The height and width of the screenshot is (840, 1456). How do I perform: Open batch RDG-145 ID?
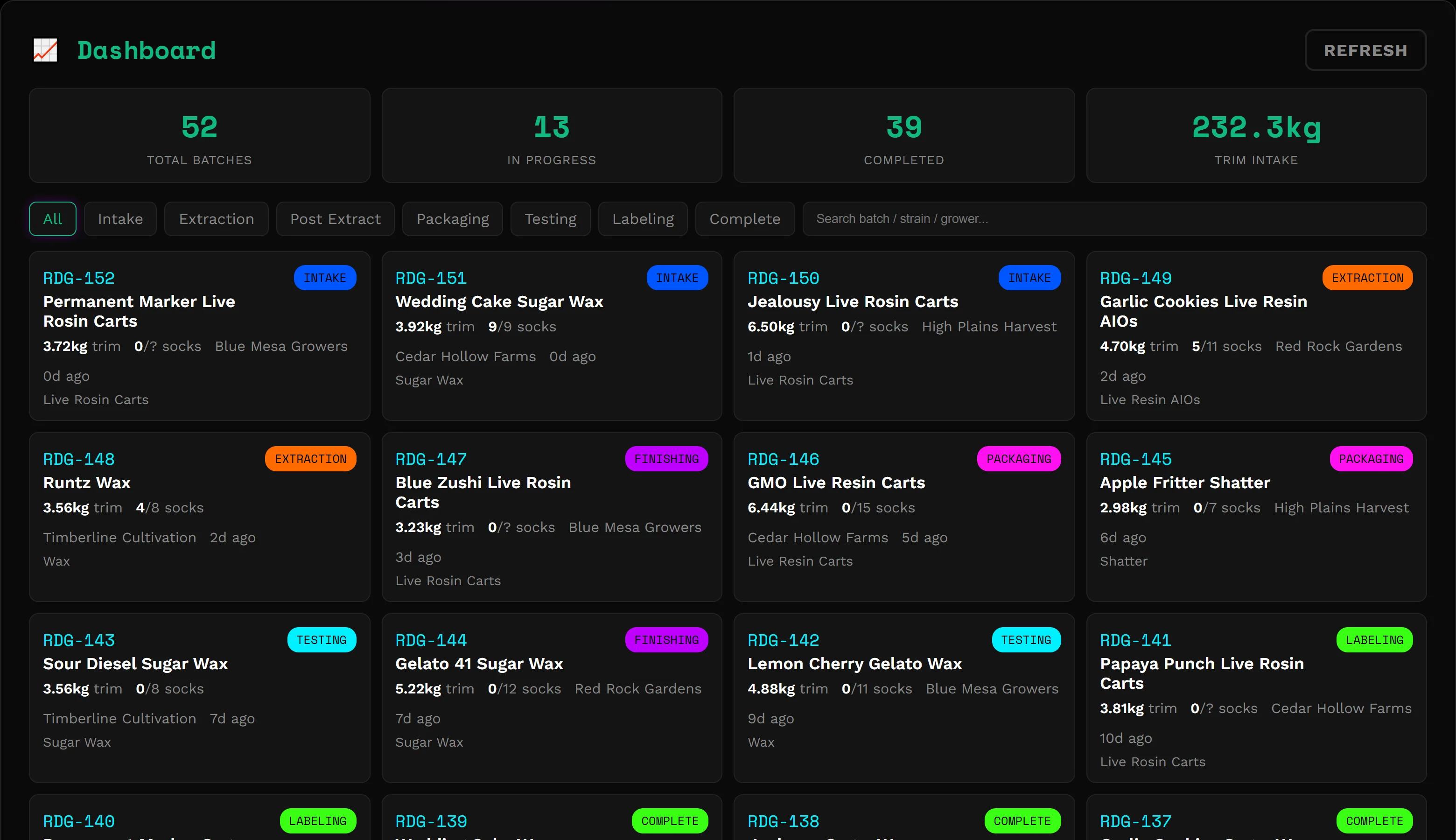pos(1136,459)
